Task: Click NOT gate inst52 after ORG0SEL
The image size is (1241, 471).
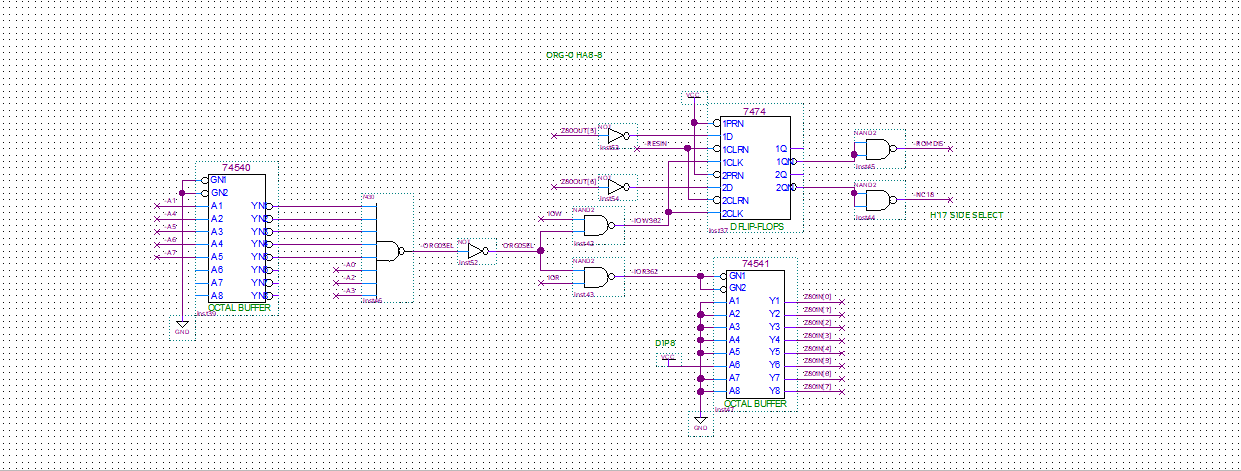Action: pos(476,250)
